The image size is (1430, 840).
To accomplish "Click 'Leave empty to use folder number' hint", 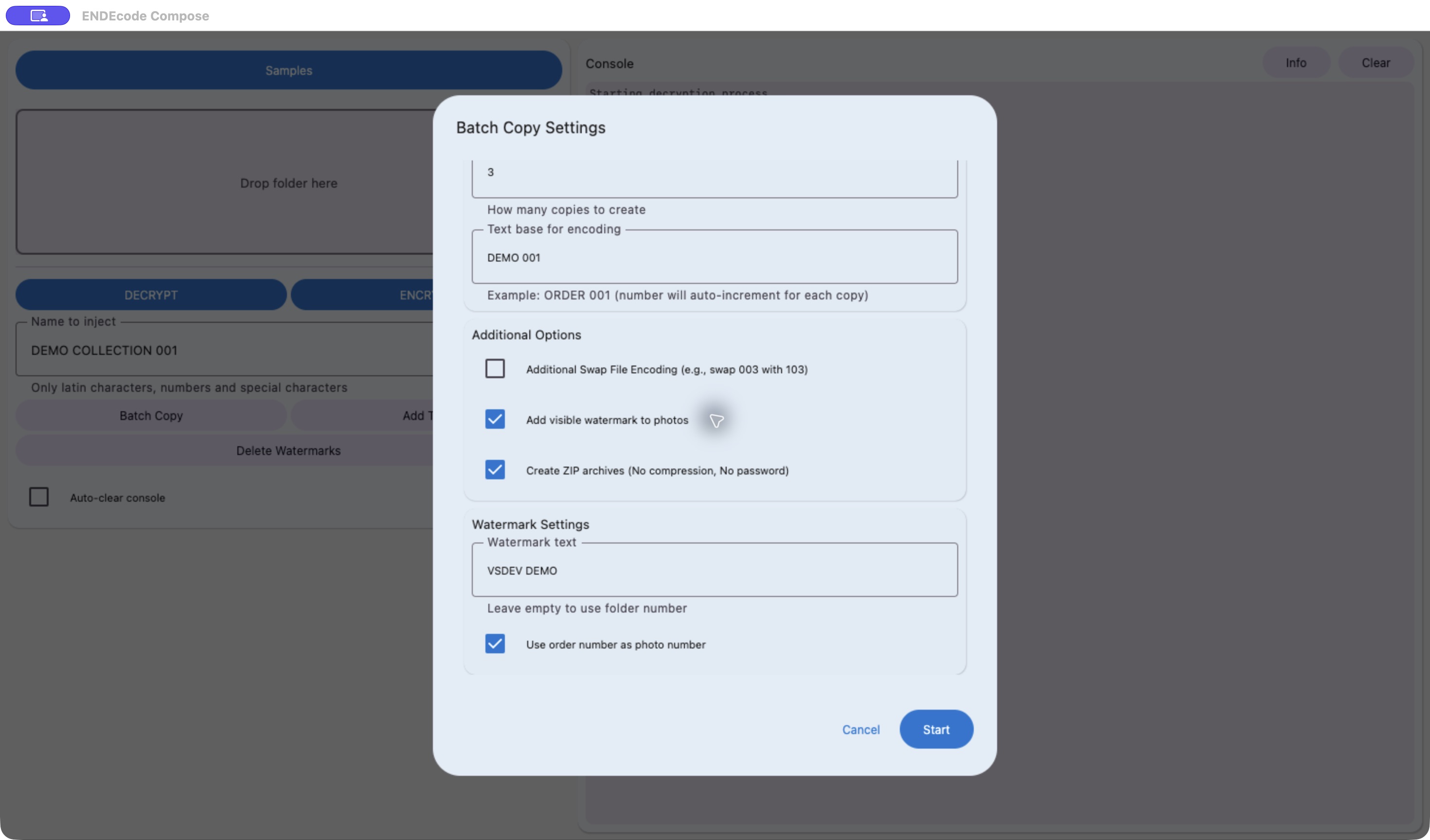I will pos(587,608).
